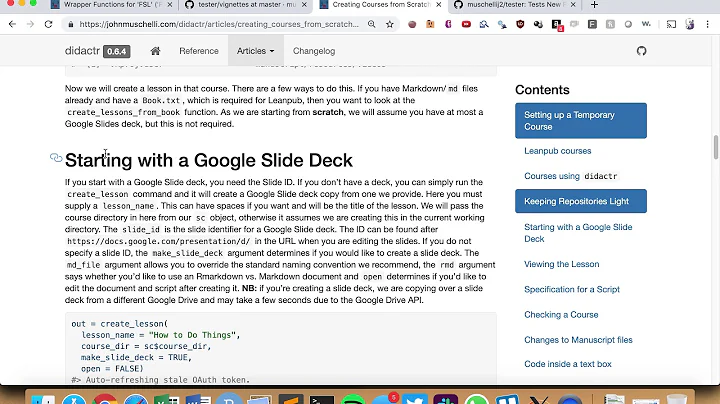Open Terminal from the Dock
This screenshot has height=404, width=720.
(321, 399)
